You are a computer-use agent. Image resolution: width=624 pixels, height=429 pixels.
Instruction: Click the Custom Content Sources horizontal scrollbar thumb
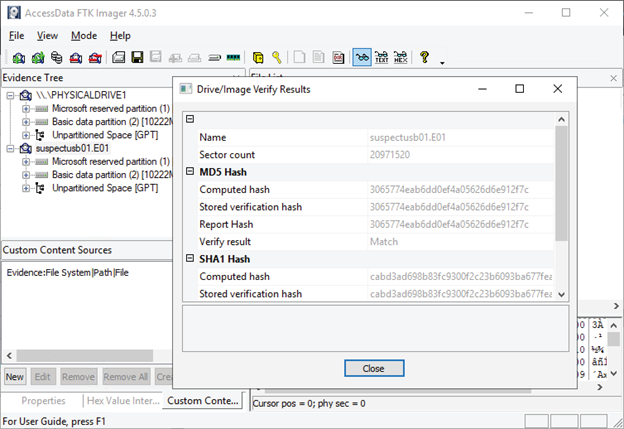click(x=84, y=355)
